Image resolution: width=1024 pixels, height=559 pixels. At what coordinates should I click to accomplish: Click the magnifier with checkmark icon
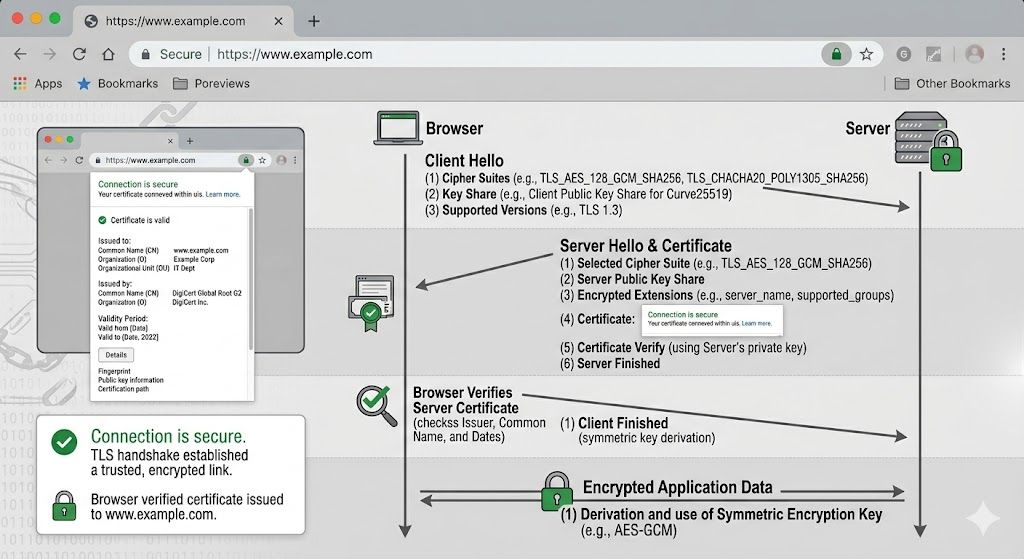click(x=376, y=405)
